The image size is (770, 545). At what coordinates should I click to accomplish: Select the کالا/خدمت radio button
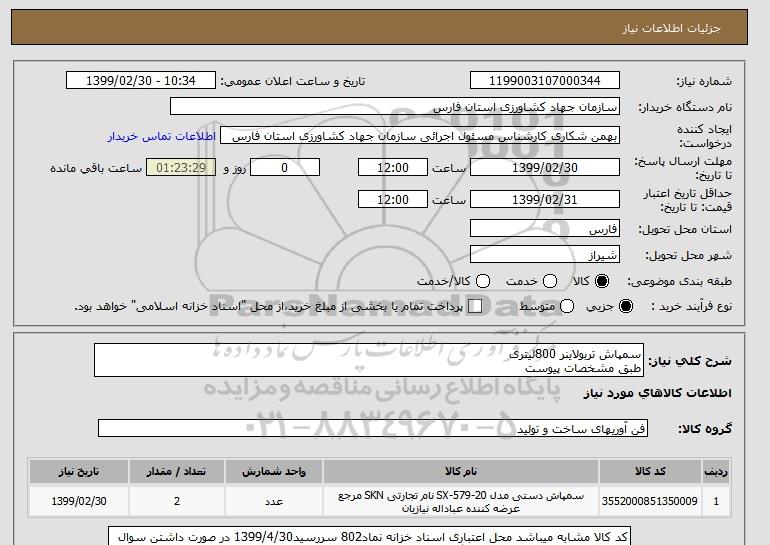coord(483,281)
